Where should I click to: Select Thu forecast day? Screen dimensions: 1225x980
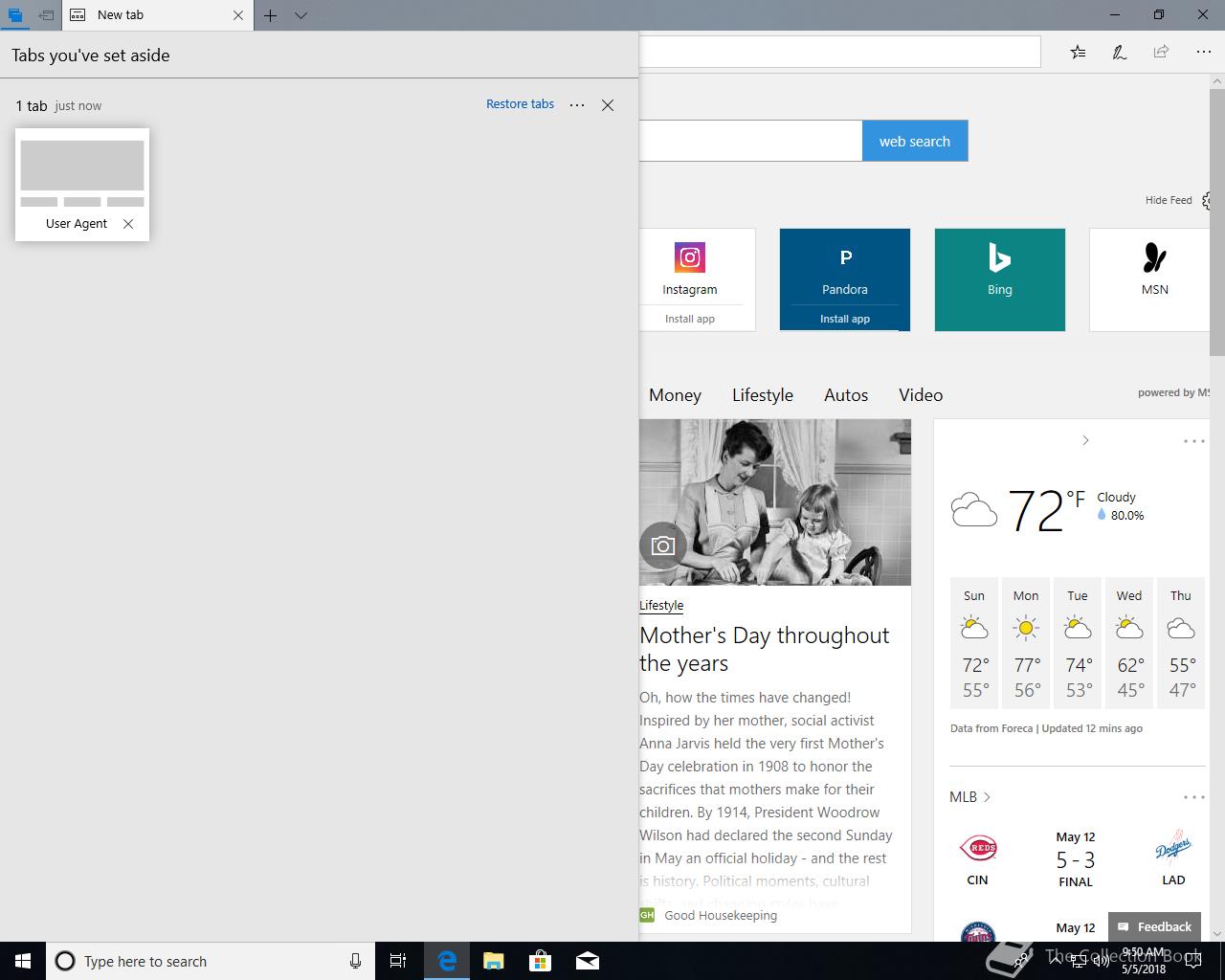click(1181, 643)
